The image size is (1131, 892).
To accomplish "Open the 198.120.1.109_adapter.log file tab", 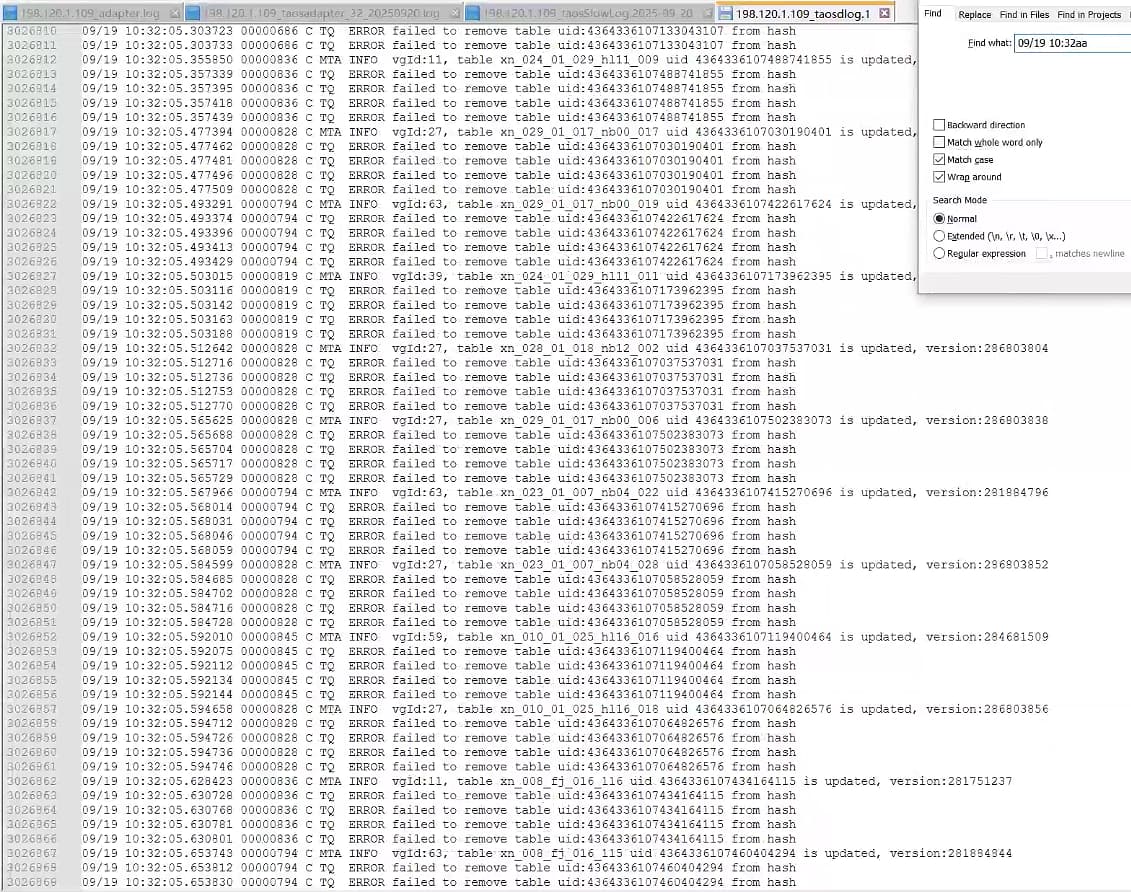I will pos(88,14).
